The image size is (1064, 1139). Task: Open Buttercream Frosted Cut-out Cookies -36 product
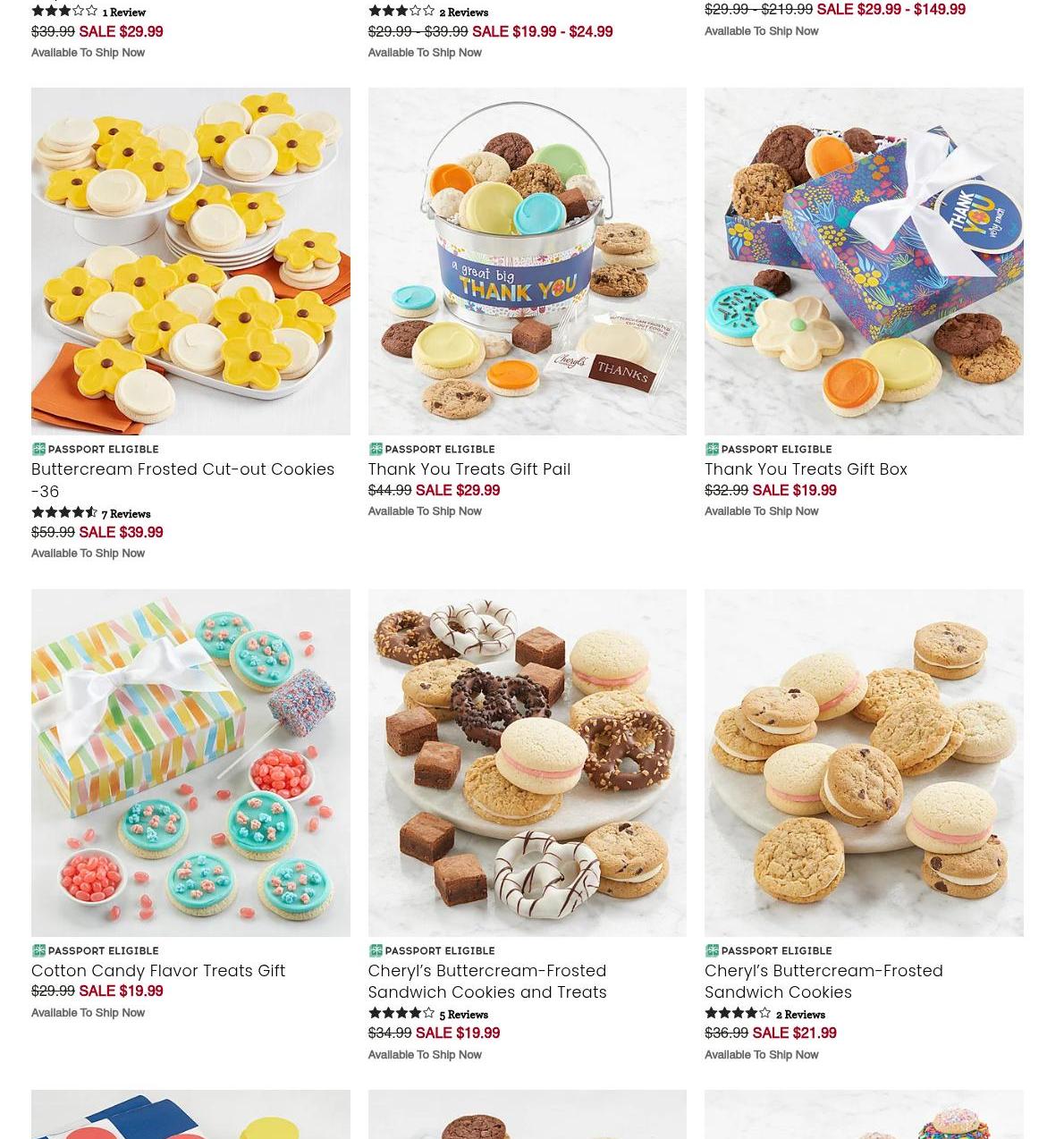point(182,480)
